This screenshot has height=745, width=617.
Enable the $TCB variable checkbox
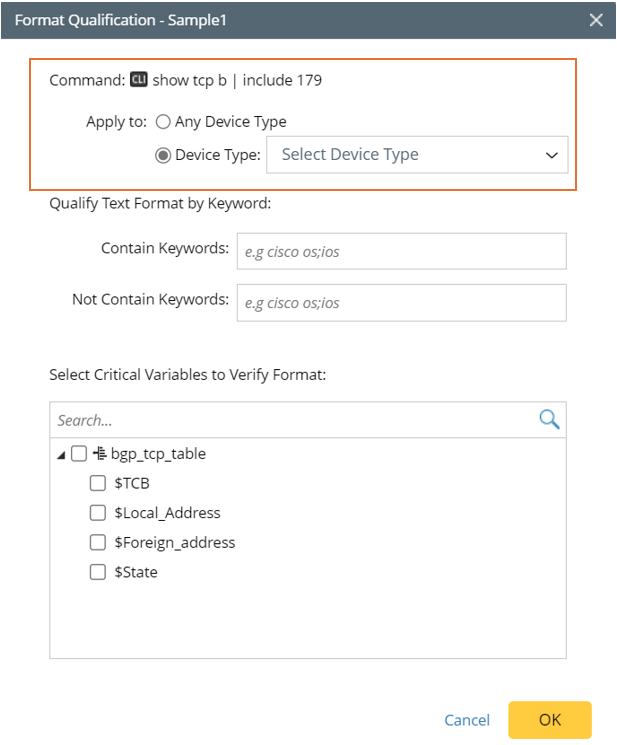pos(98,483)
